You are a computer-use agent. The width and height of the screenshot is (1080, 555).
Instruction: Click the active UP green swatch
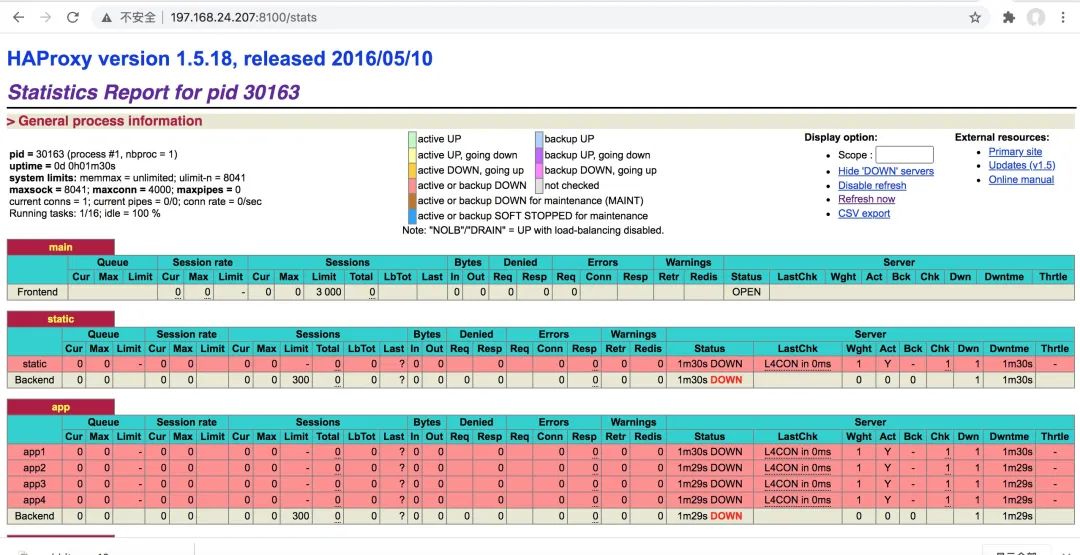click(x=412, y=139)
